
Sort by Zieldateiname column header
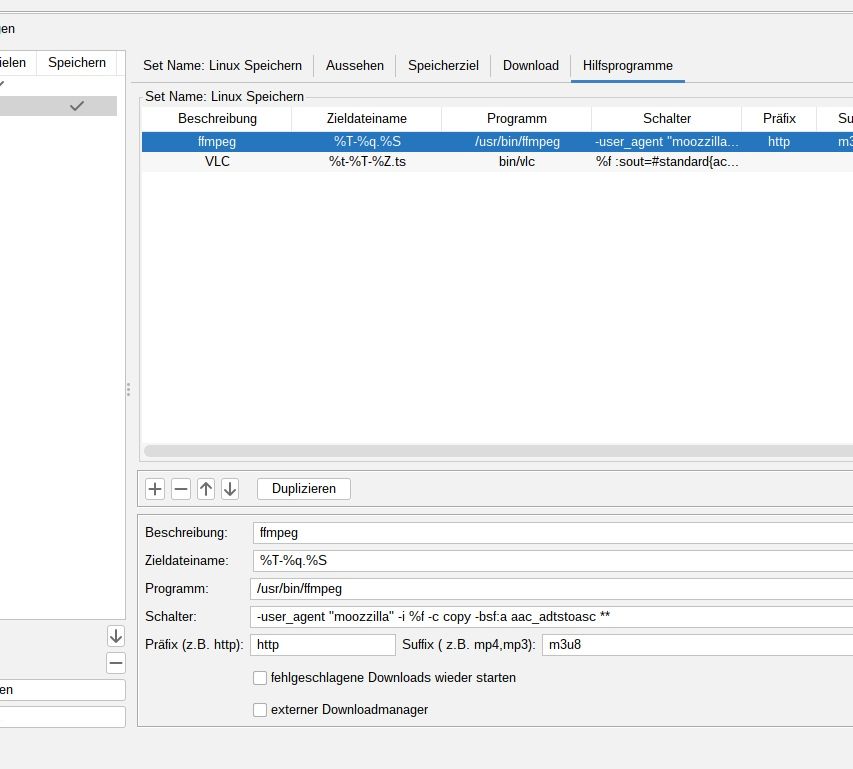[x=367, y=119]
